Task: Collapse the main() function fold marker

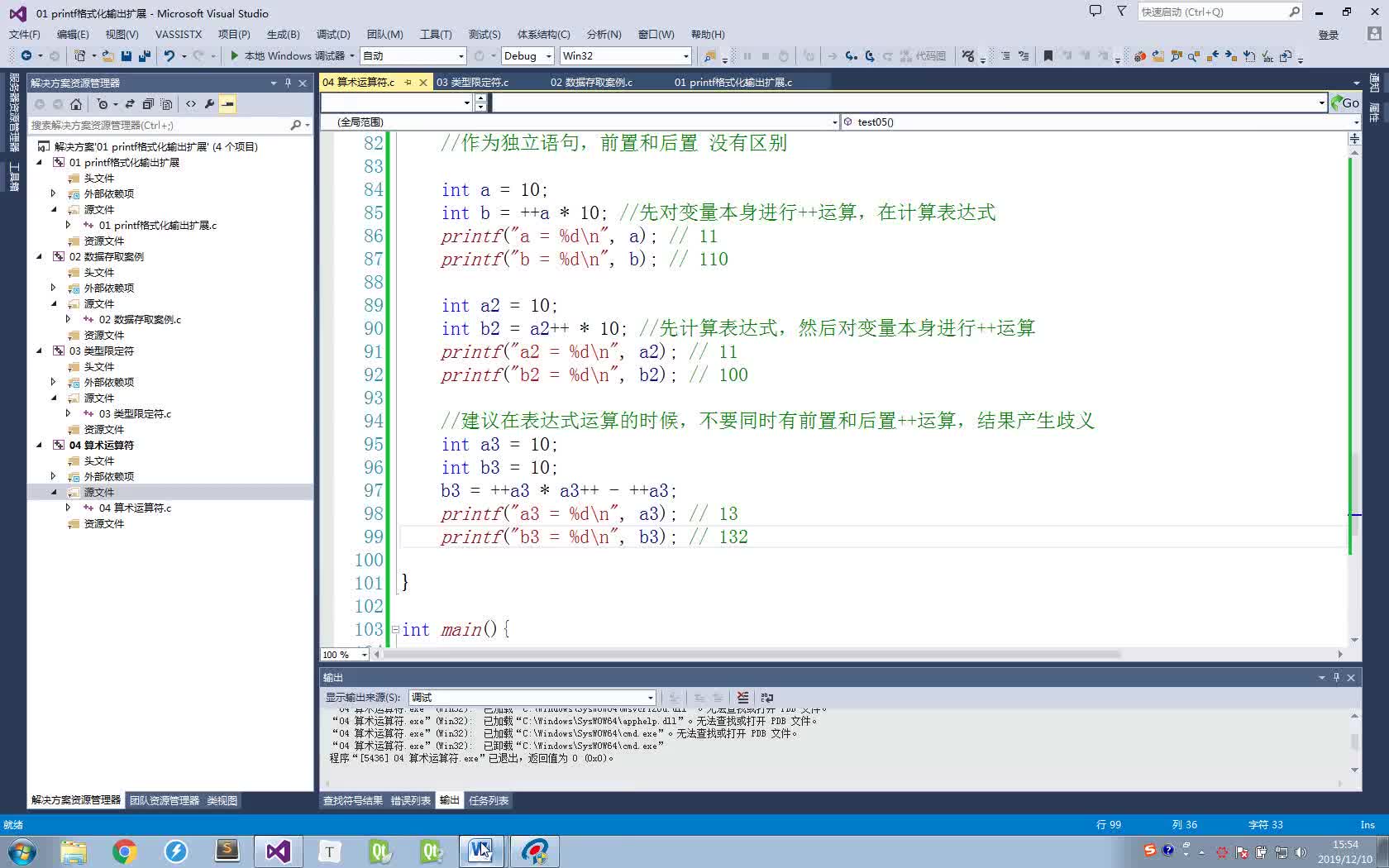Action: (x=395, y=629)
